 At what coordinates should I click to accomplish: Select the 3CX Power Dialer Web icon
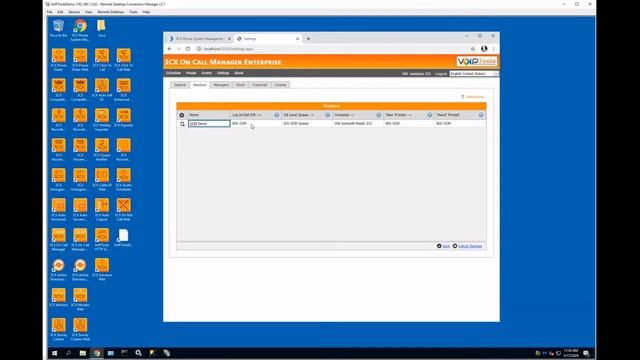pyautogui.click(x=80, y=60)
